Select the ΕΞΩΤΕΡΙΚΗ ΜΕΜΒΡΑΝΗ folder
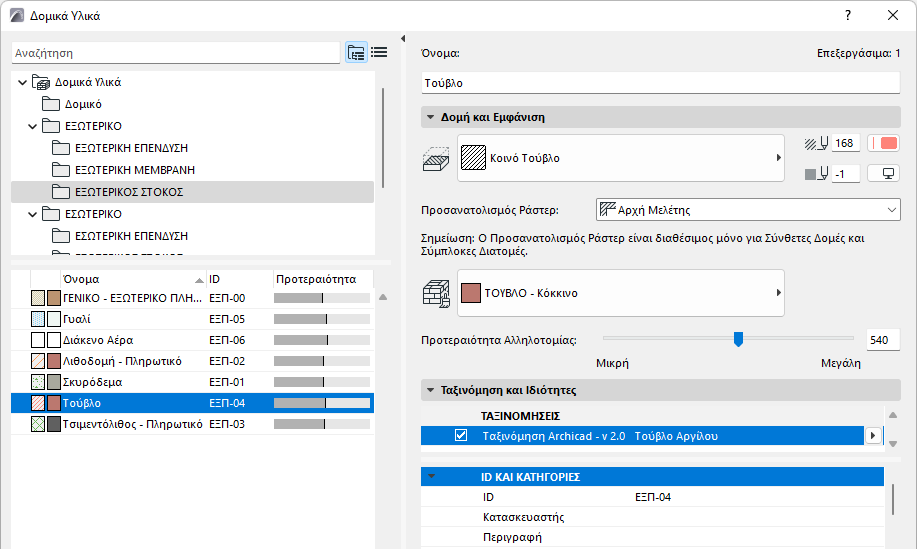The image size is (917, 549). click(134, 169)
